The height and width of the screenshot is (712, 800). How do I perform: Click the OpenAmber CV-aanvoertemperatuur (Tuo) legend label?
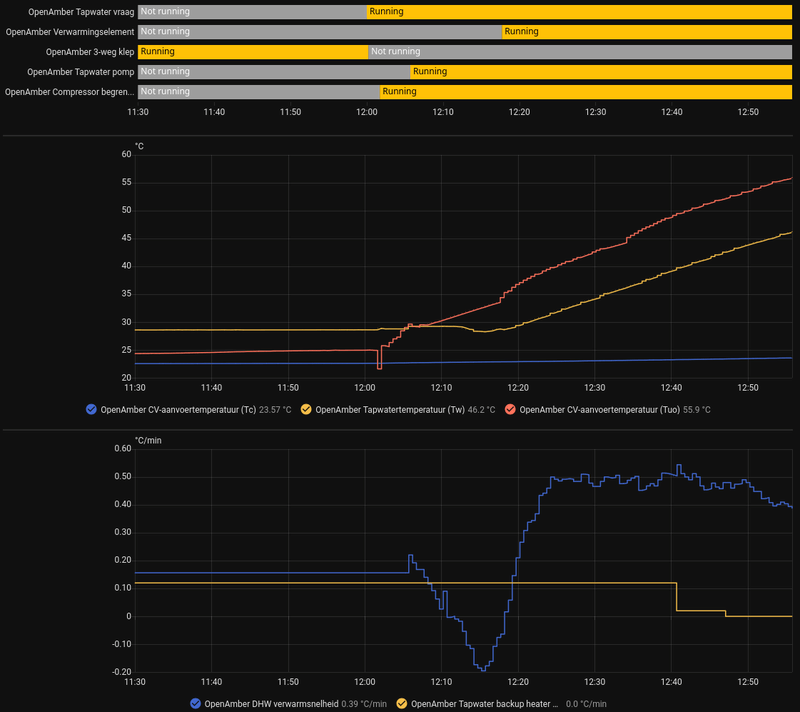(x=599, y=410)
